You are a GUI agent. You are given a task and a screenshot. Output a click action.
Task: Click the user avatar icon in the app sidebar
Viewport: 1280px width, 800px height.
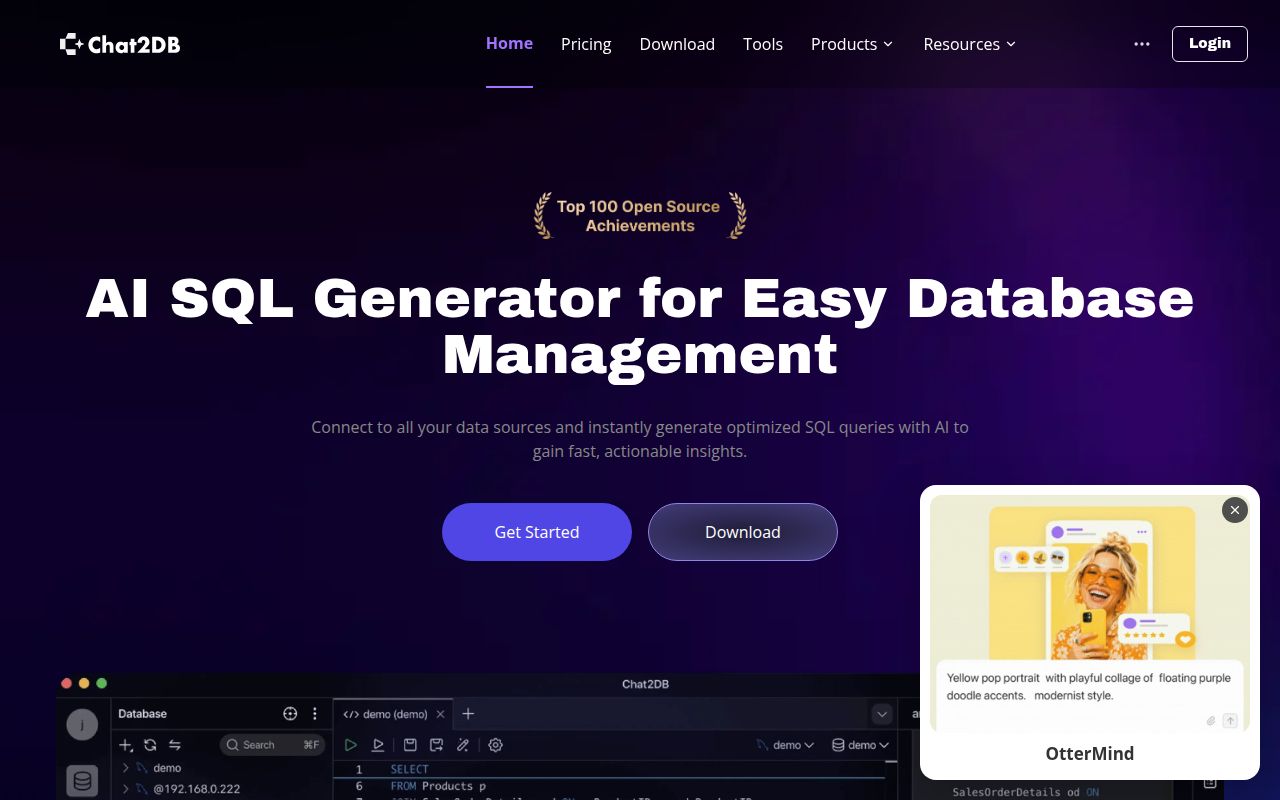point(82,724)
